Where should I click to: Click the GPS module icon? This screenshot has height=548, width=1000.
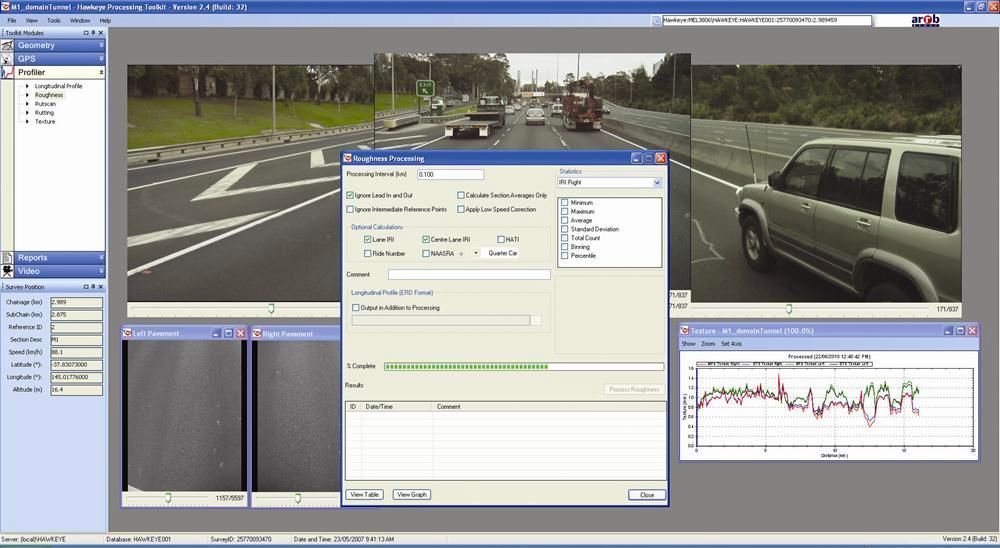7,59
